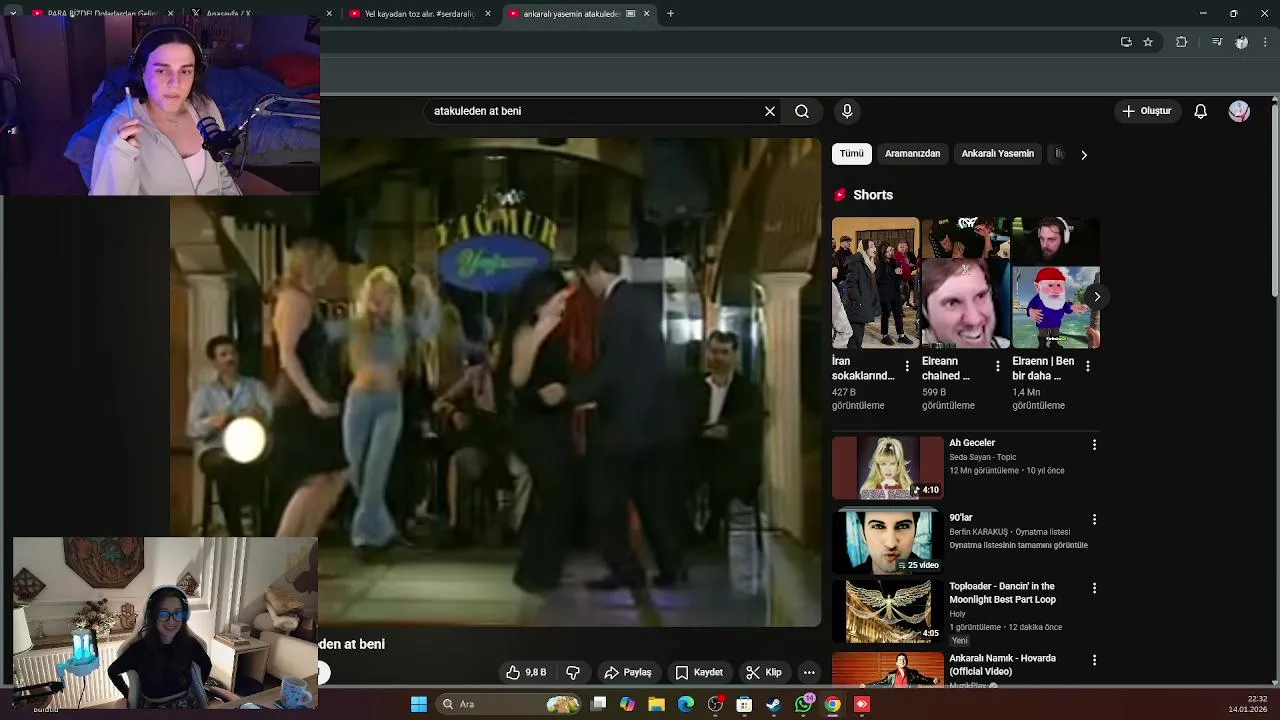
Task: Open options menu for Ah Geceler
Action: coord(1094,444)
